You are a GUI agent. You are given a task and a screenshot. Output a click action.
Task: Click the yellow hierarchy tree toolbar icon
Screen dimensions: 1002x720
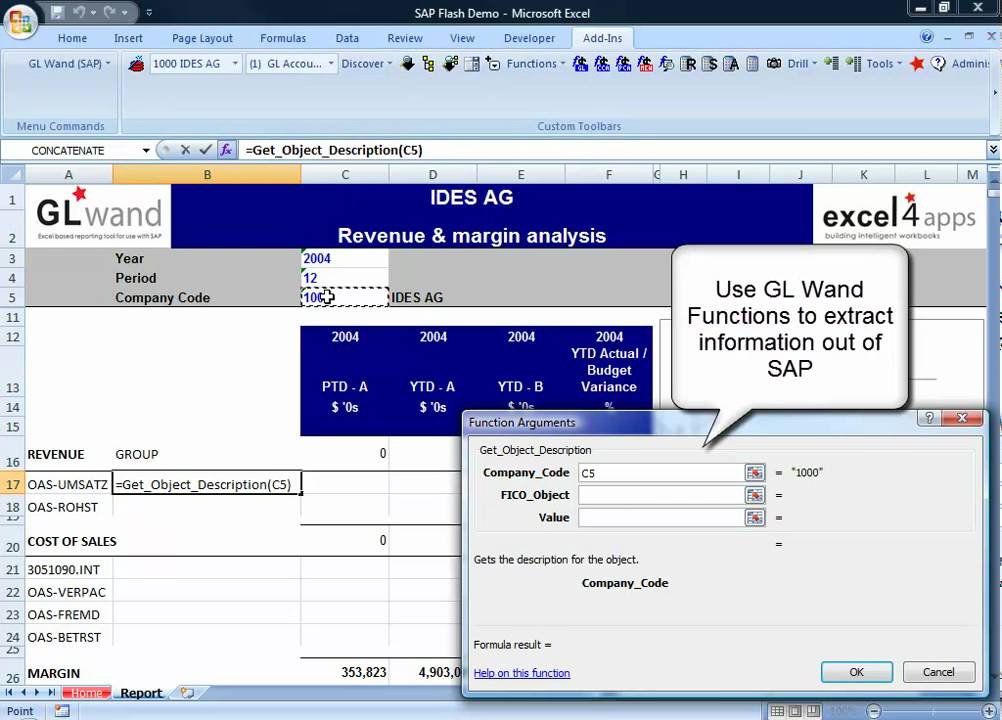(428, 64)
